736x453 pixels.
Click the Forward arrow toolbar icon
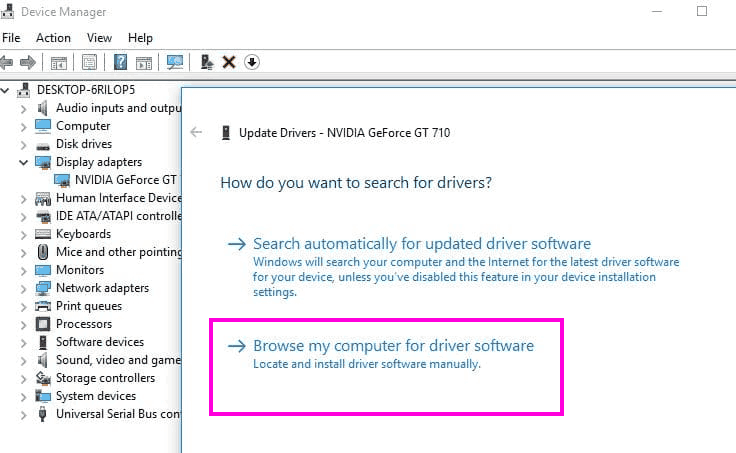(28, 62)
